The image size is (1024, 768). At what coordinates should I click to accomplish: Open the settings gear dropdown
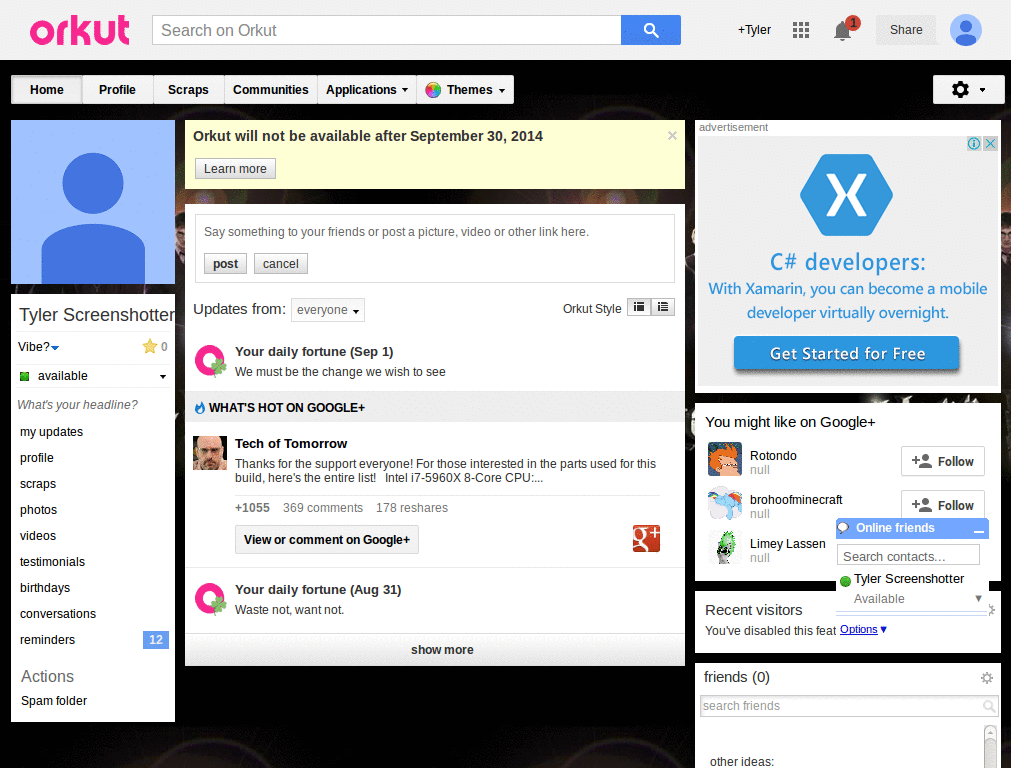click(x=966, y=90)
